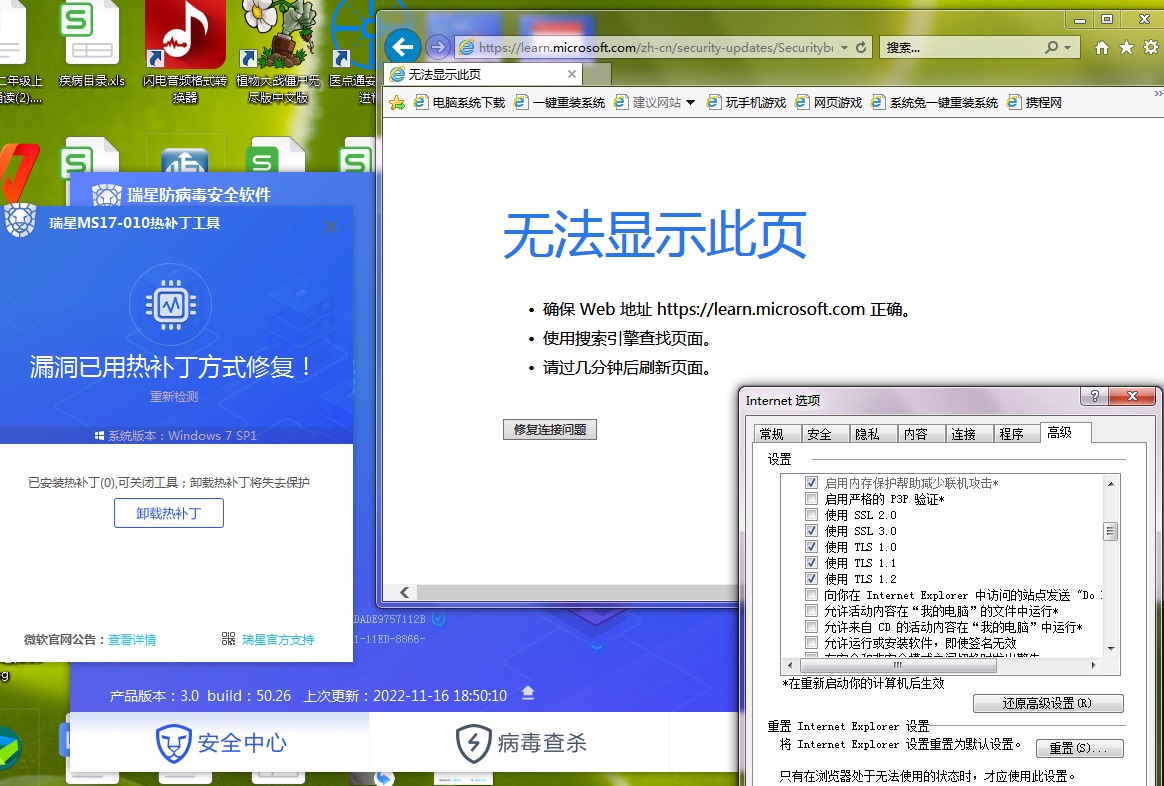Close the 无法显示此页 browser tab
This screenshot has width=1164, height=786.
[572, 74]
